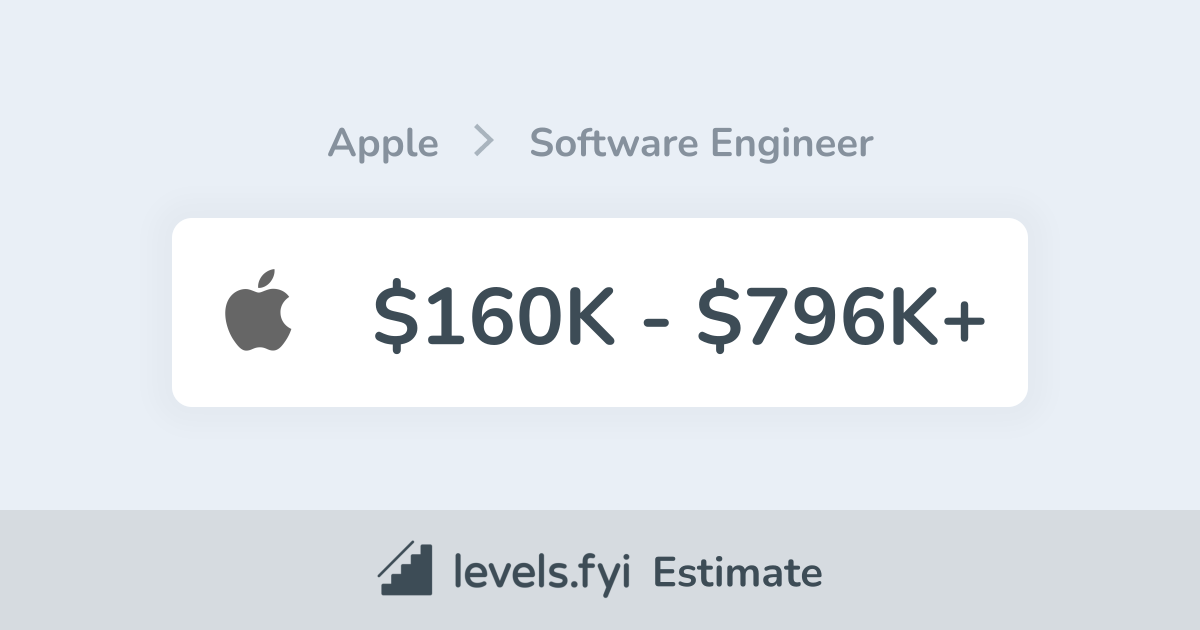Click the word Software in breadcrumb

[x=614, y=143]
